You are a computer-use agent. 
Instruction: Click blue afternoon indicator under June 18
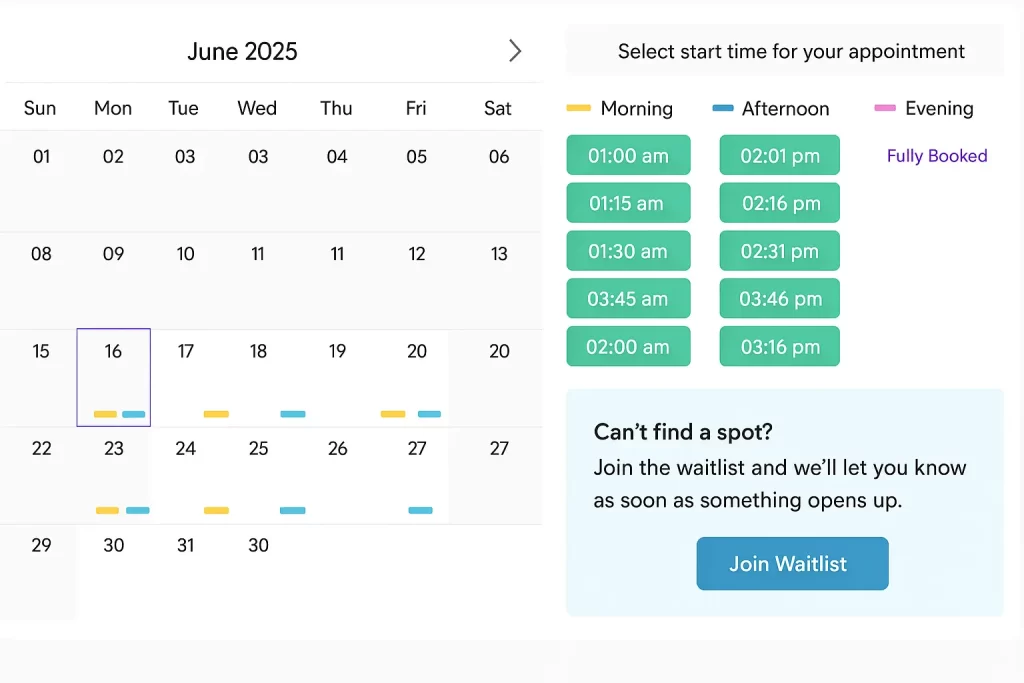pos(293,414)
